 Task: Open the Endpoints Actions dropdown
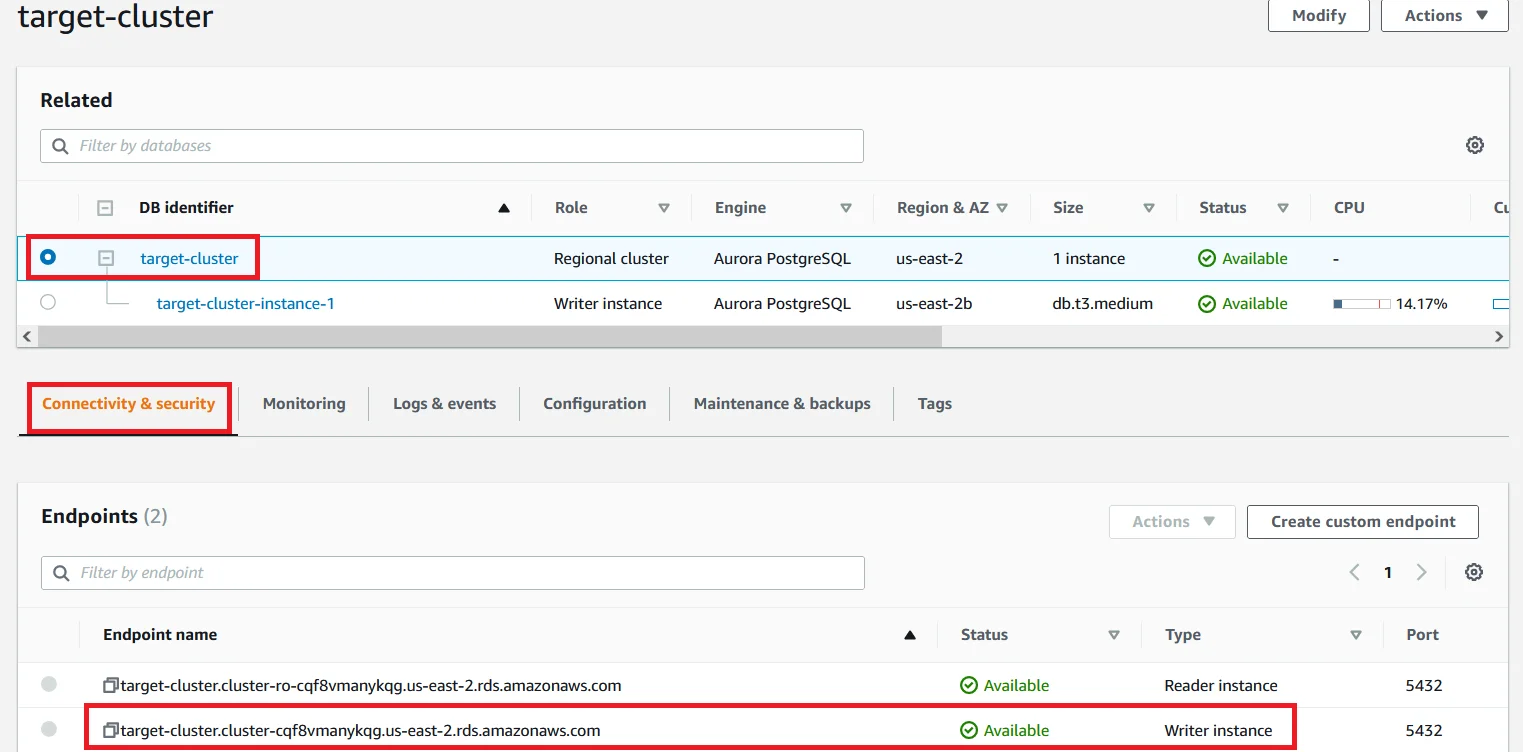[x=1172, y=521]
